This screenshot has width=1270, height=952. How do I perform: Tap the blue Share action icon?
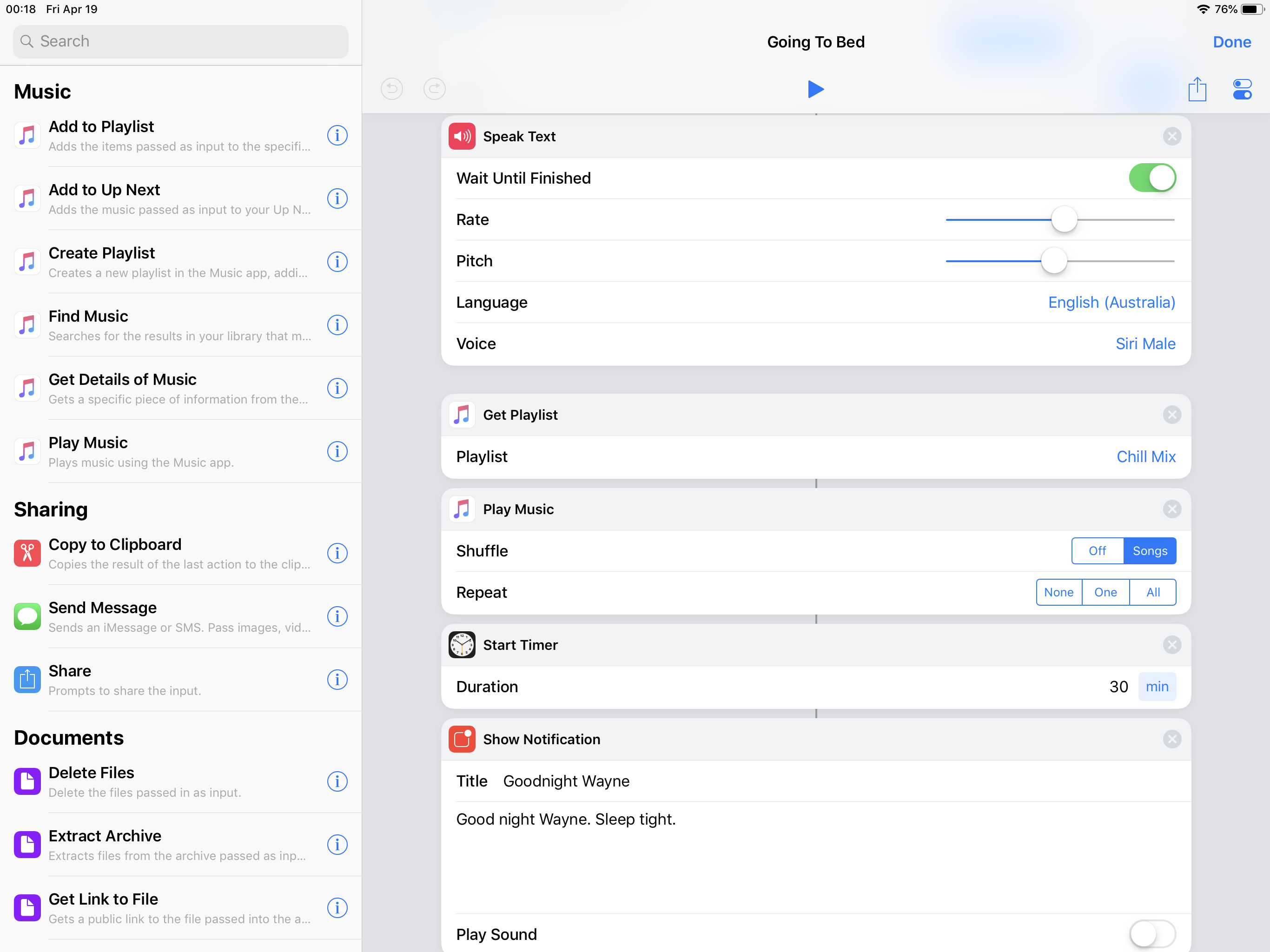coord(27,680)
